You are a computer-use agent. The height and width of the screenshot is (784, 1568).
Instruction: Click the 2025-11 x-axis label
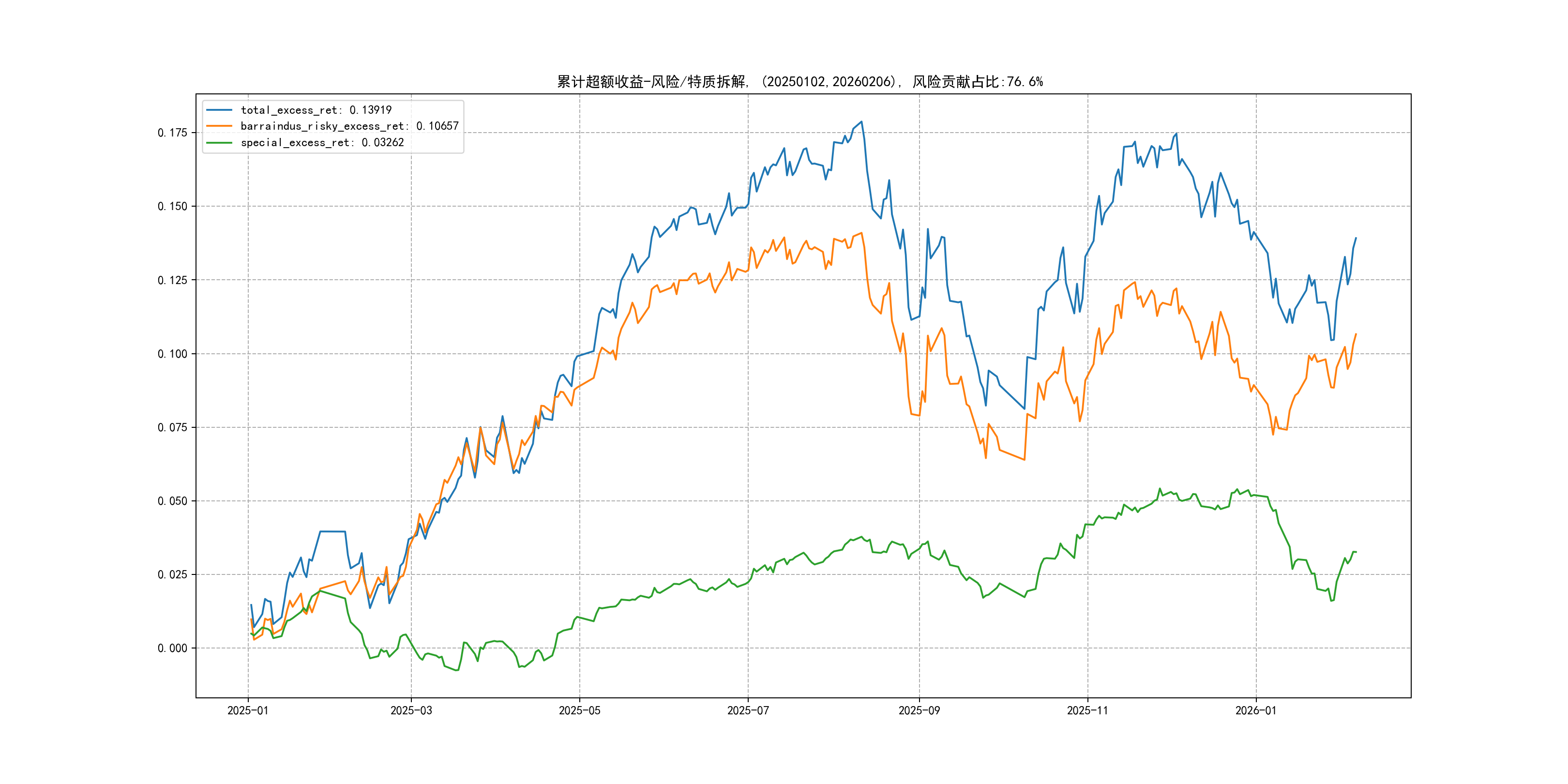tap(1088, 710)
